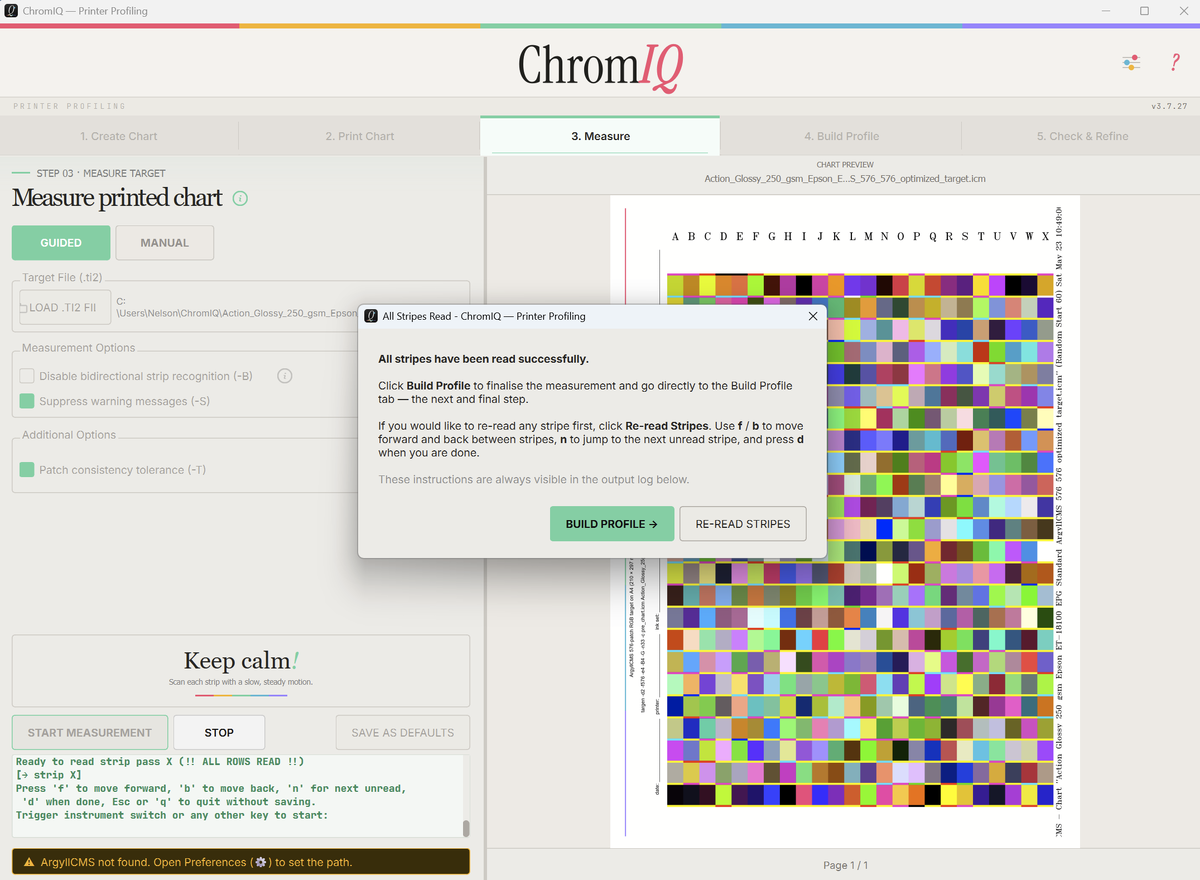The height and width of the screenshot is (880, 1200).
Task: Click 'All stripes have been read successfully.' text
Action: point(483,359)
